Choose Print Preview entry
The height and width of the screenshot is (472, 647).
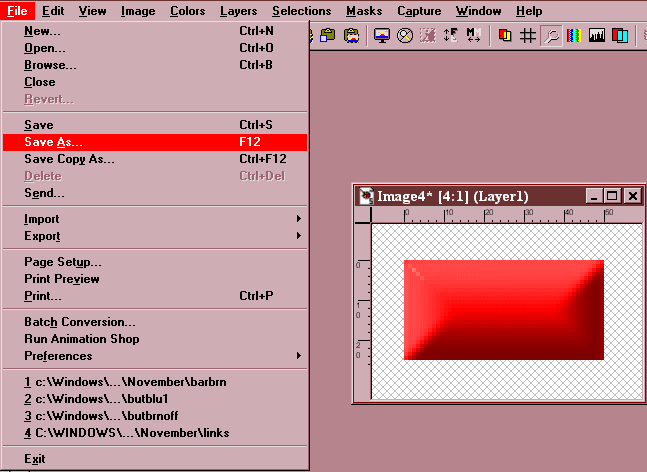[x=155, y=279]
